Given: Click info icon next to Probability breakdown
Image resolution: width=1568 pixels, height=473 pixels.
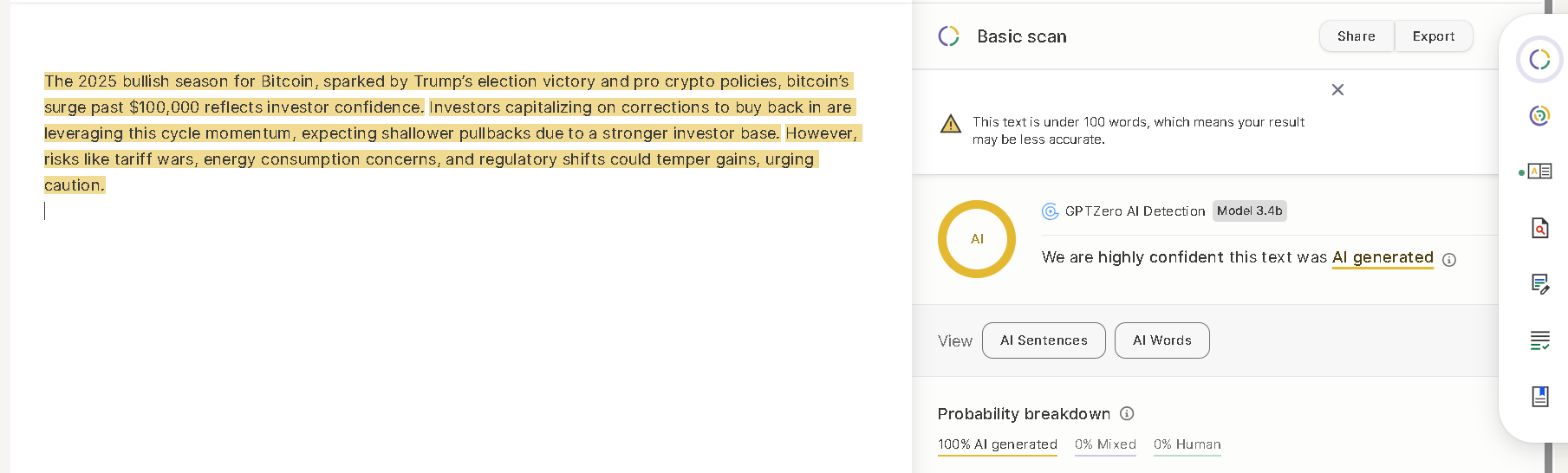Looking at the screenshot, I should tap(1127, 414).
